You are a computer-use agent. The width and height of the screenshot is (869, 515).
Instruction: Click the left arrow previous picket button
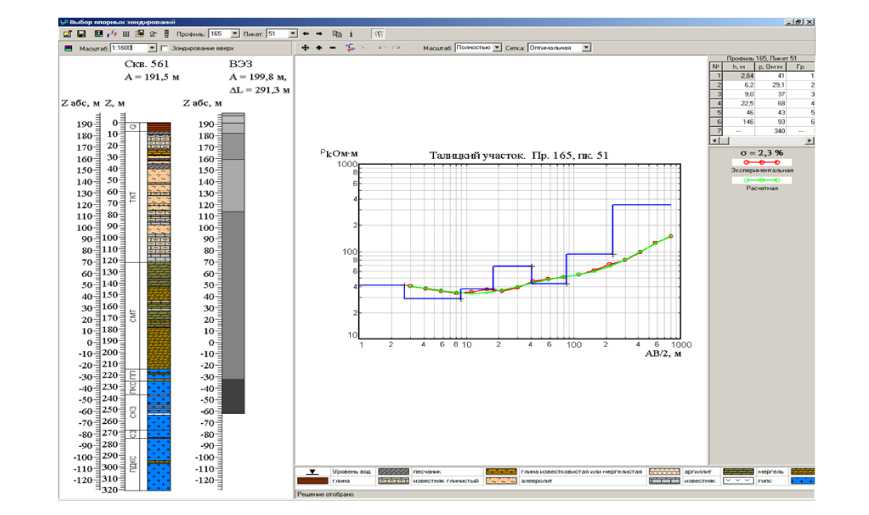[x=304, y=33]
